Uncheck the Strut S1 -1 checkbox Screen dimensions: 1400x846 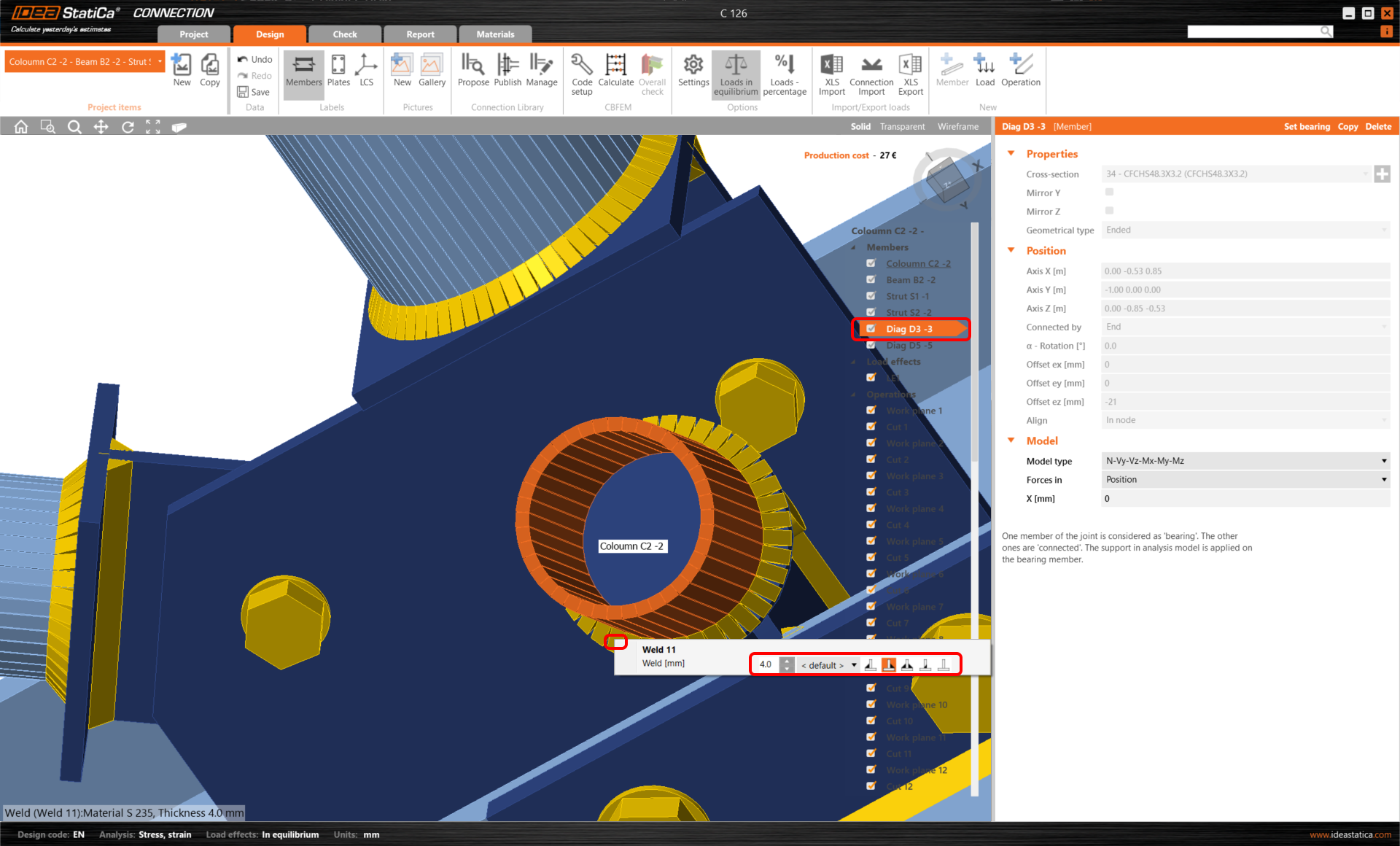tap(871, 296)
